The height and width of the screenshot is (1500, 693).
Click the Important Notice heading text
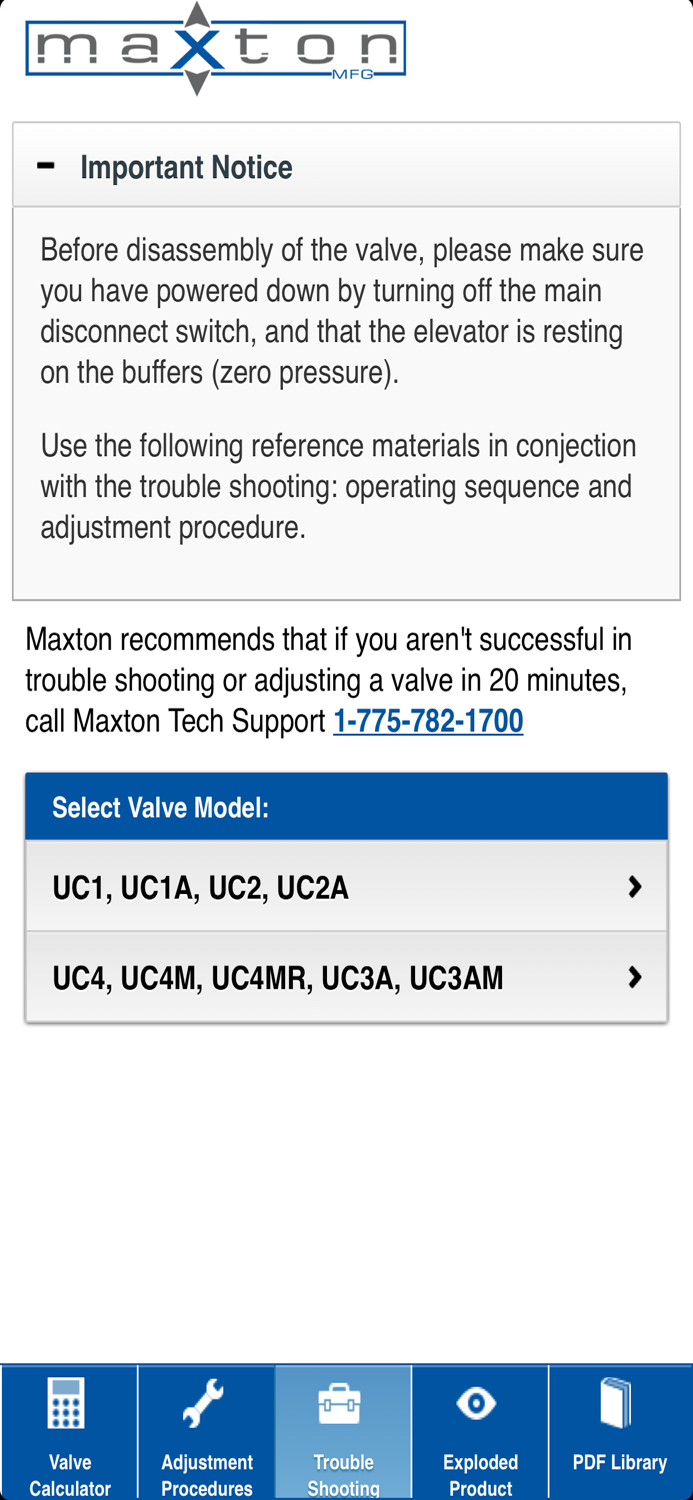click(187, 166)
